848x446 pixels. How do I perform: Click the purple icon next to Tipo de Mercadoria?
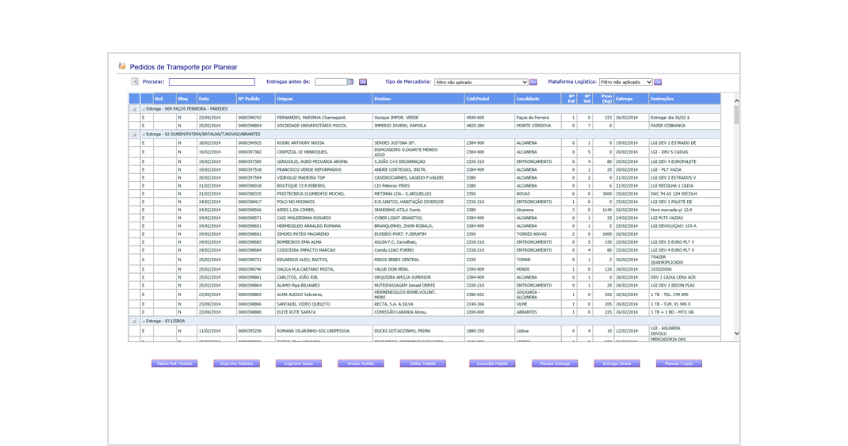tap(534, 82)
